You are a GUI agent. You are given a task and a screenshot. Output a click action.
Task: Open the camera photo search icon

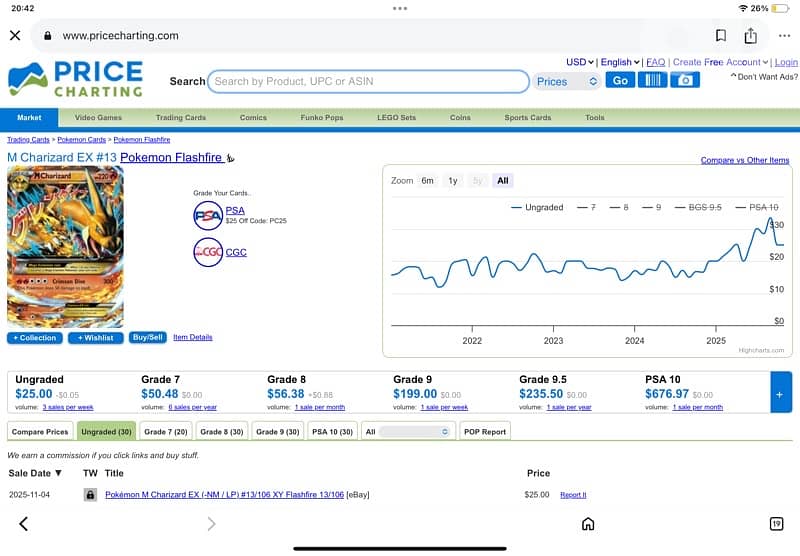685,80
